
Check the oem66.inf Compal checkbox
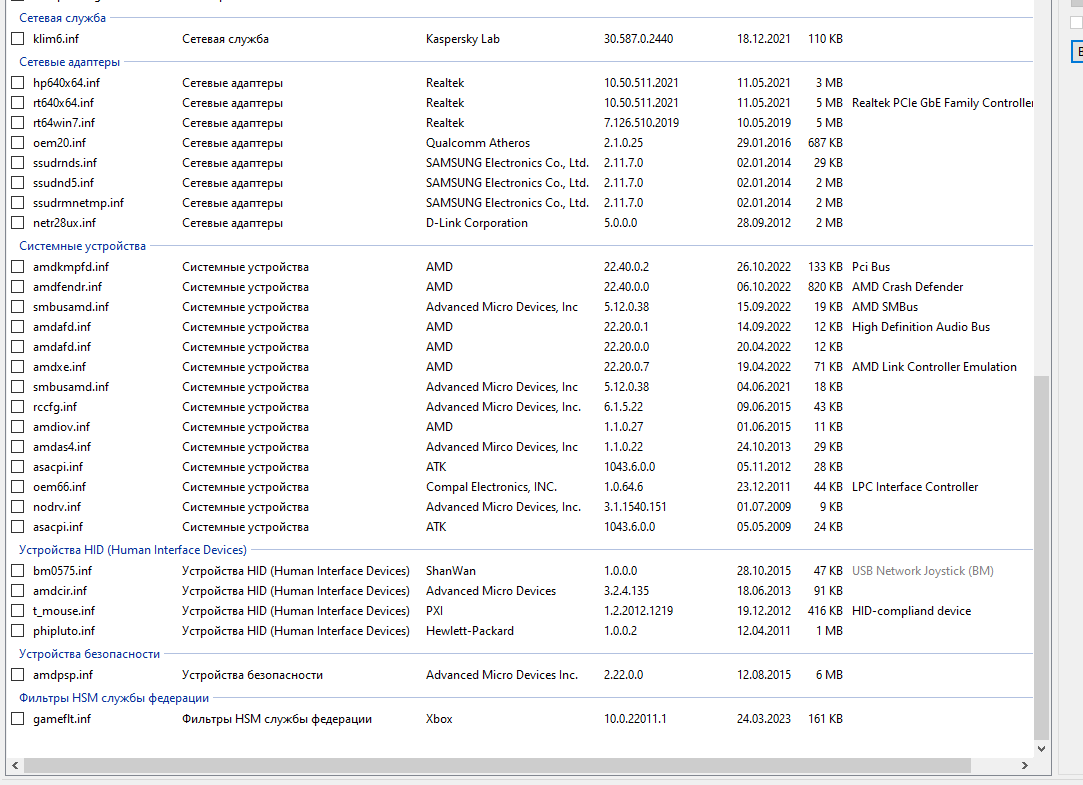click(18, 487)
